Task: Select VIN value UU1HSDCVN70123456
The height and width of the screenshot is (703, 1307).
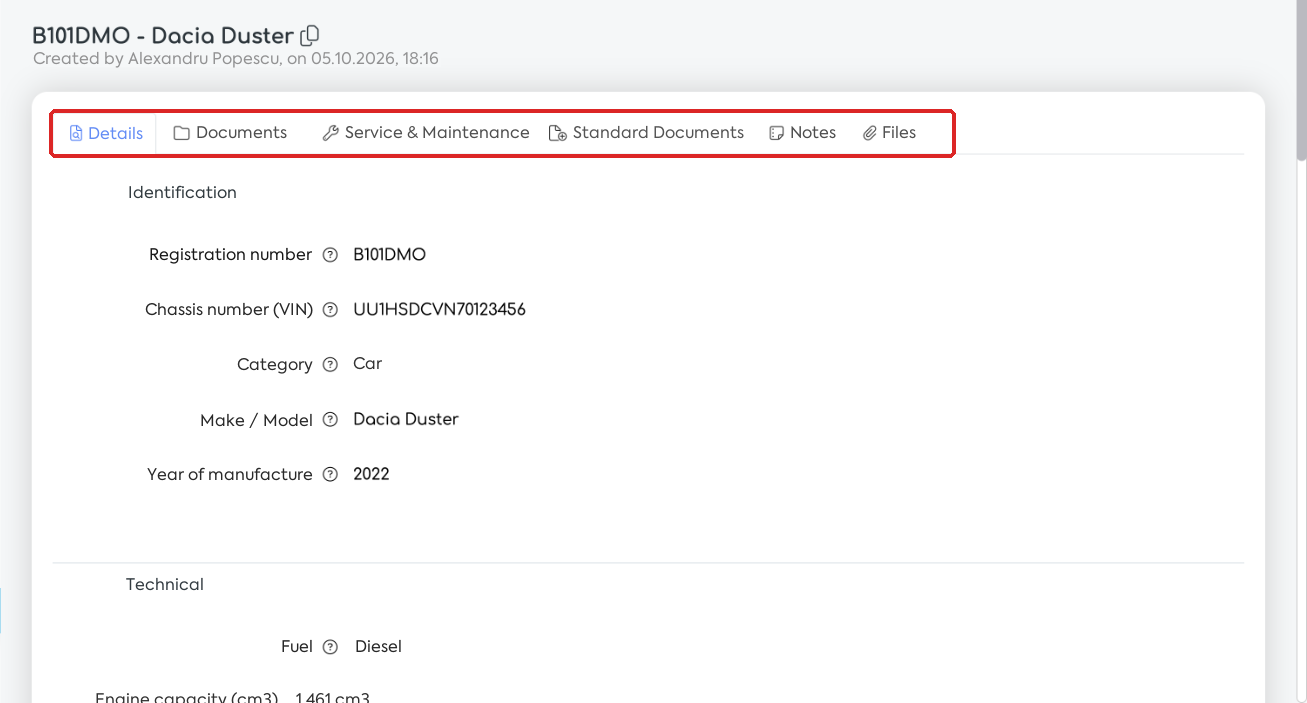Action: pyautogui.click(x=439, y=310)
